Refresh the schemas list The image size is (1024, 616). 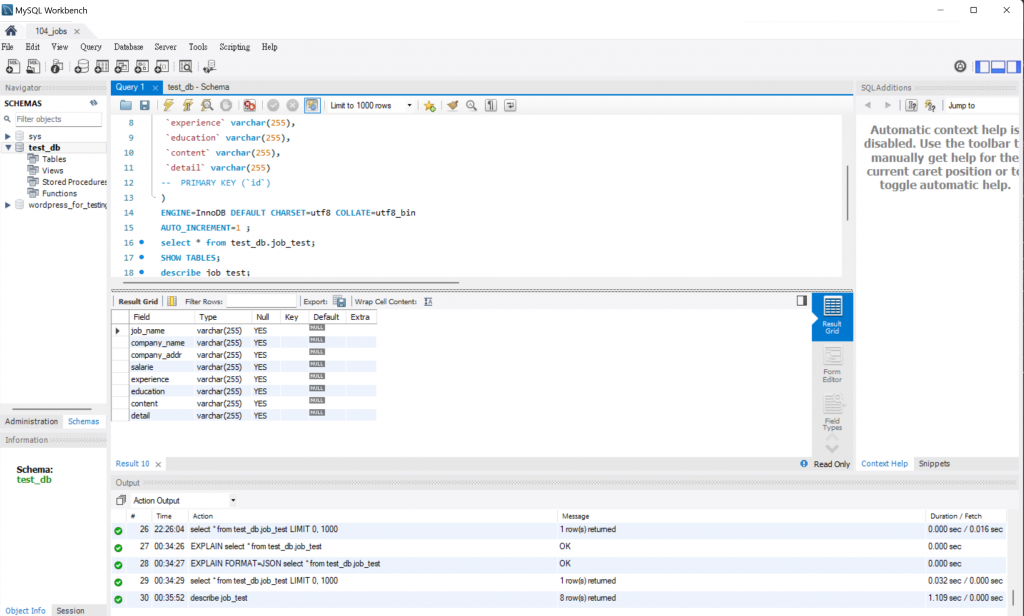point(93,103)
